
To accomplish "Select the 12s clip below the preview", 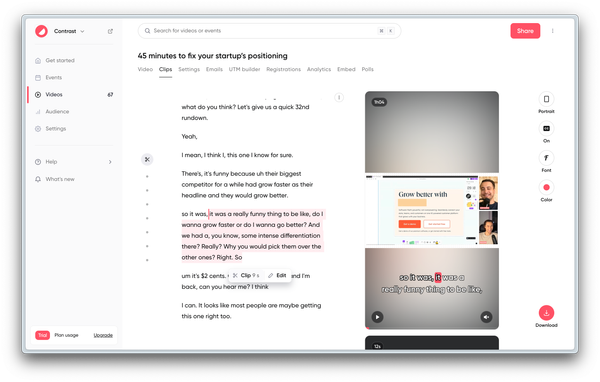I will click(432, 343).
